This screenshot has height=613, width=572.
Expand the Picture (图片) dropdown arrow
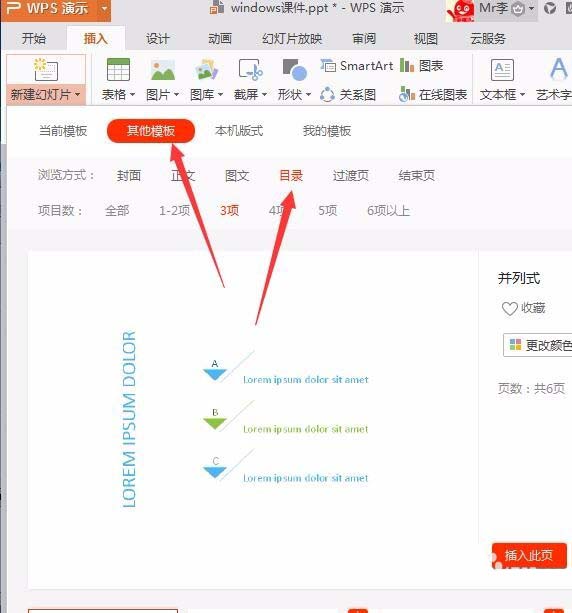pos(176,95)
